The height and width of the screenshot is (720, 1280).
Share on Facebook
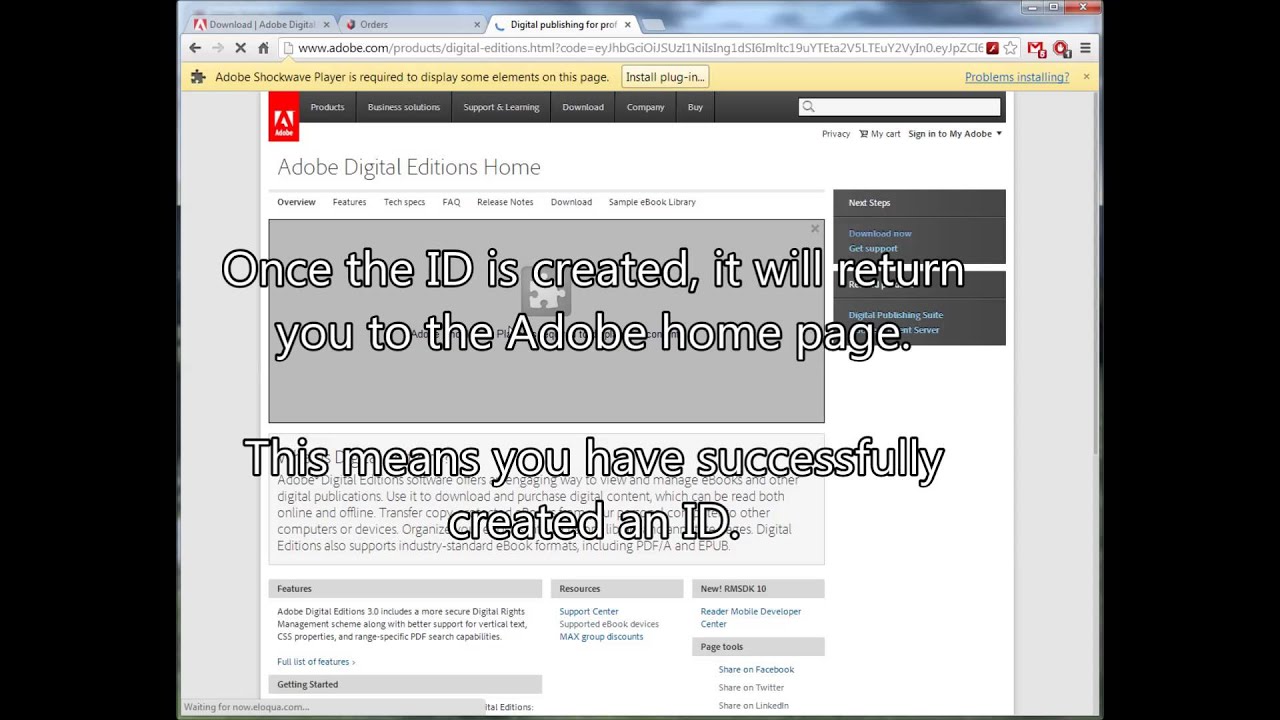756,670
